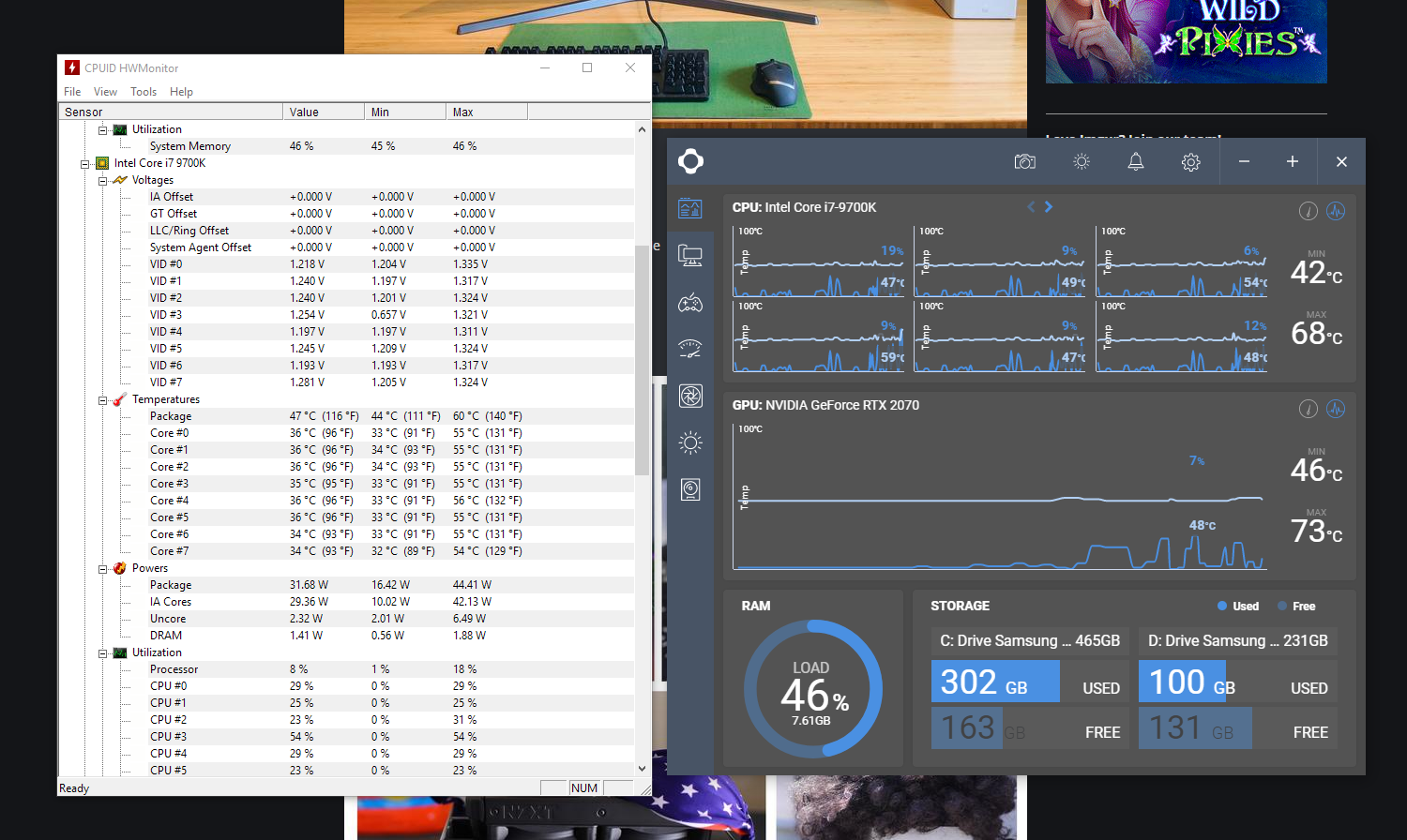
Task: Collapse the Voltages tree branch
Action: 102,181
